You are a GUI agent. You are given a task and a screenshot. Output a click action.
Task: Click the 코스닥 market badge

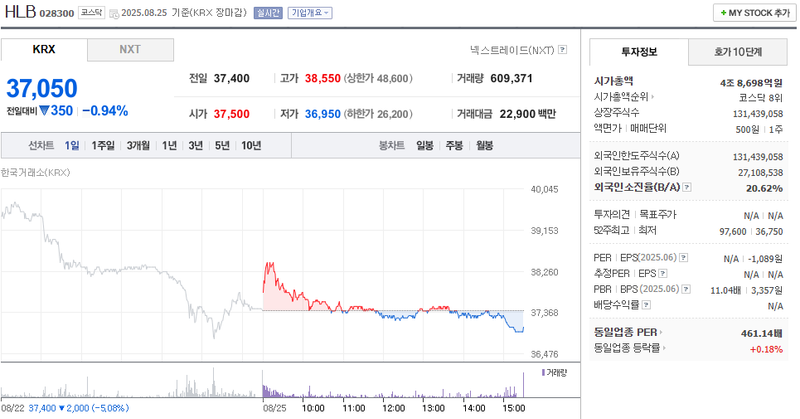91,13
